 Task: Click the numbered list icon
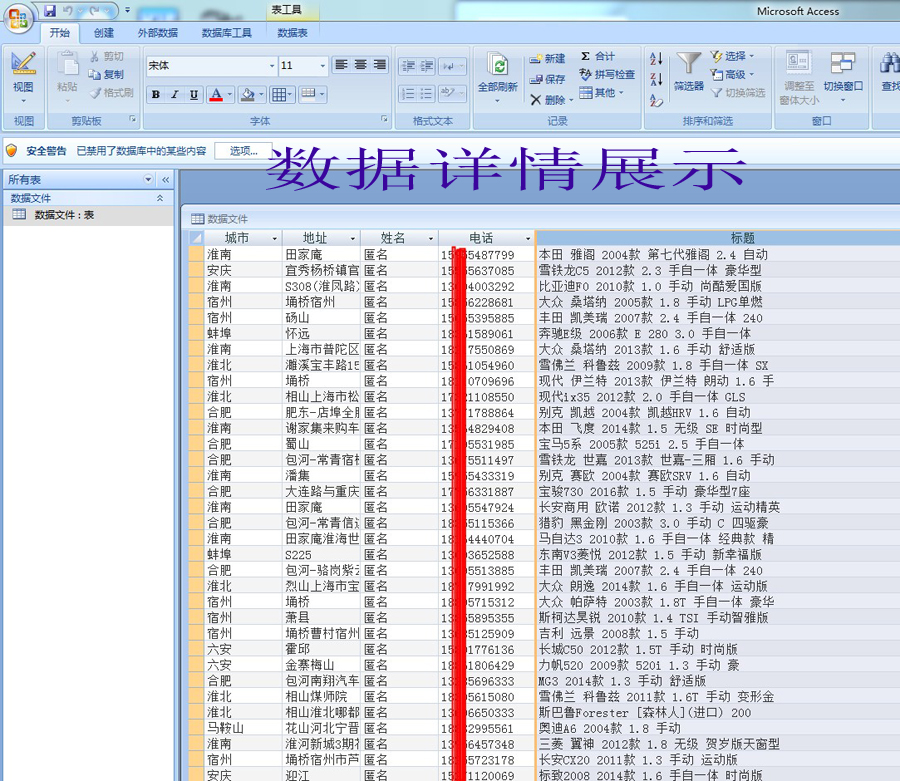tap(408, 94)
